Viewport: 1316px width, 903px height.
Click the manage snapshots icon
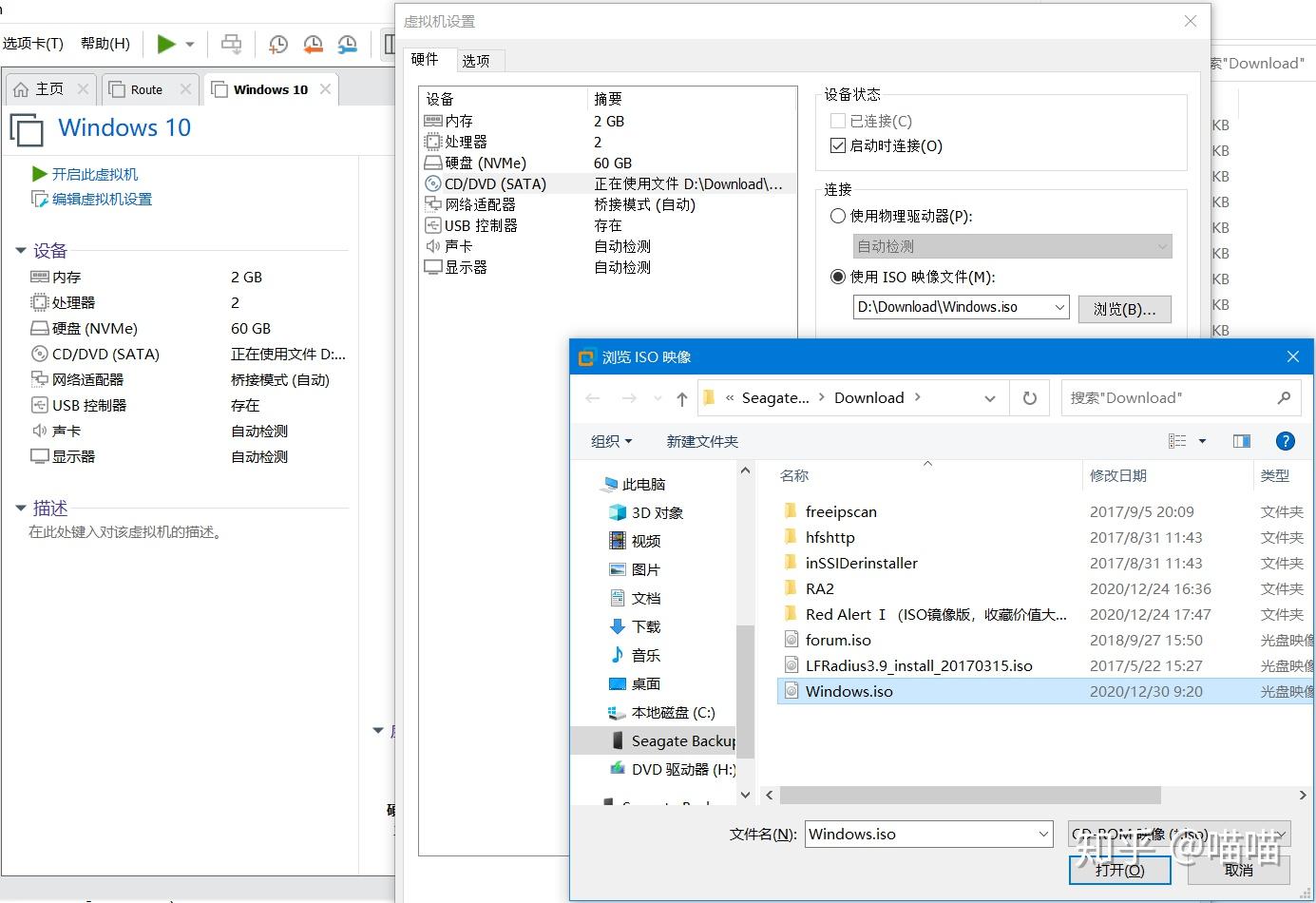coord(348,44)
